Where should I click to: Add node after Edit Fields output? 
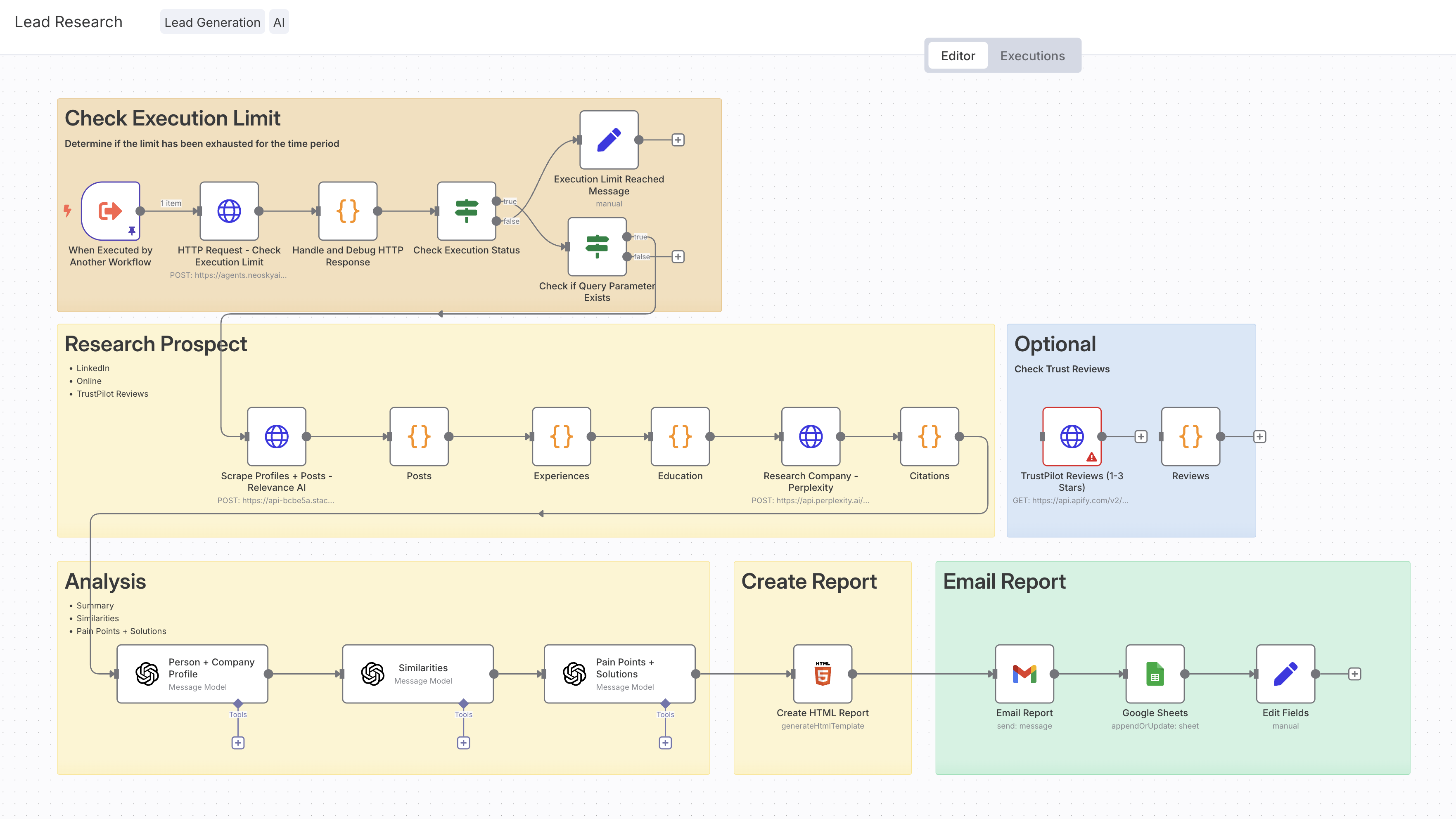1354,673
